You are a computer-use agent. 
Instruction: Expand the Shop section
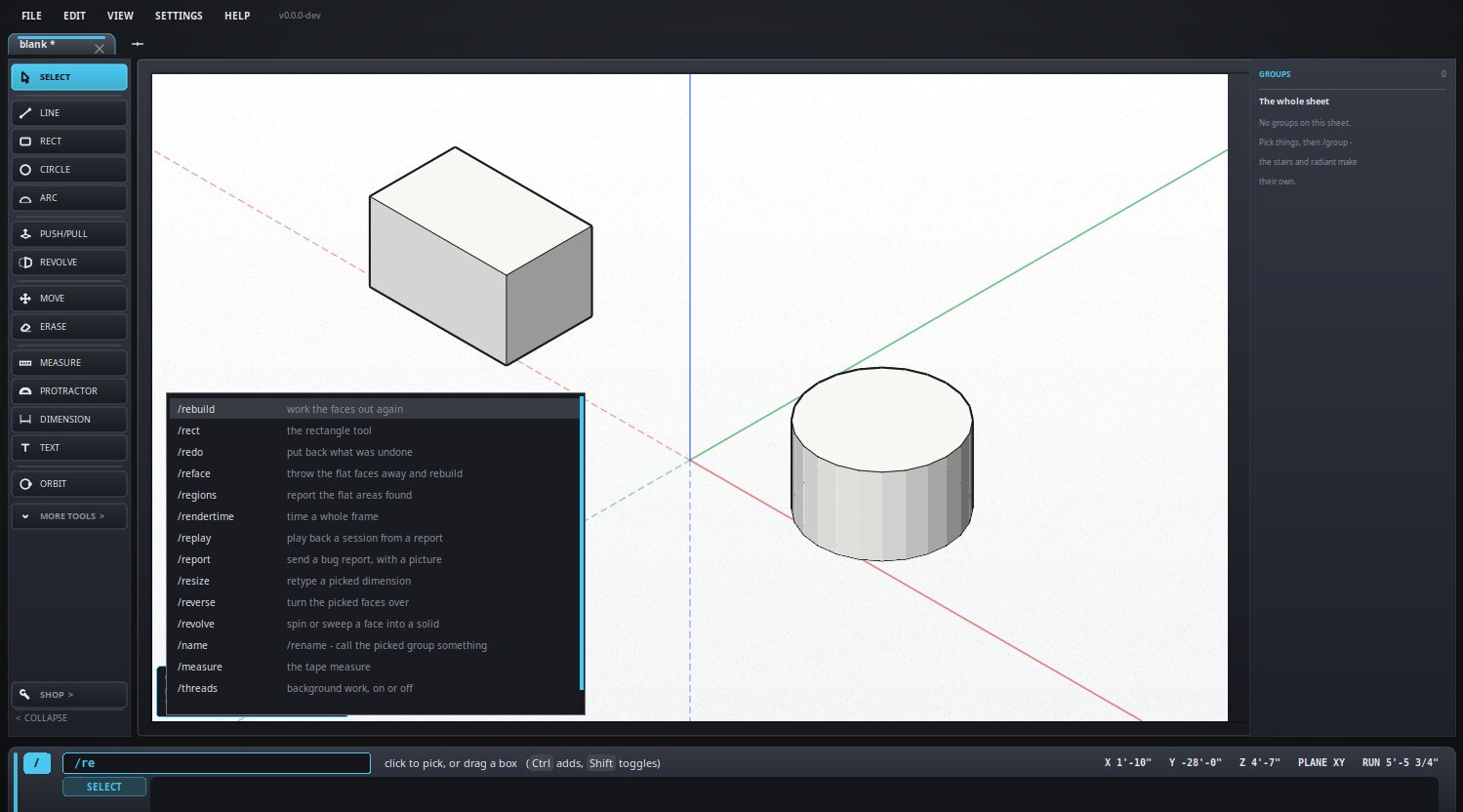pyautogui.click(x=69, y=695)
